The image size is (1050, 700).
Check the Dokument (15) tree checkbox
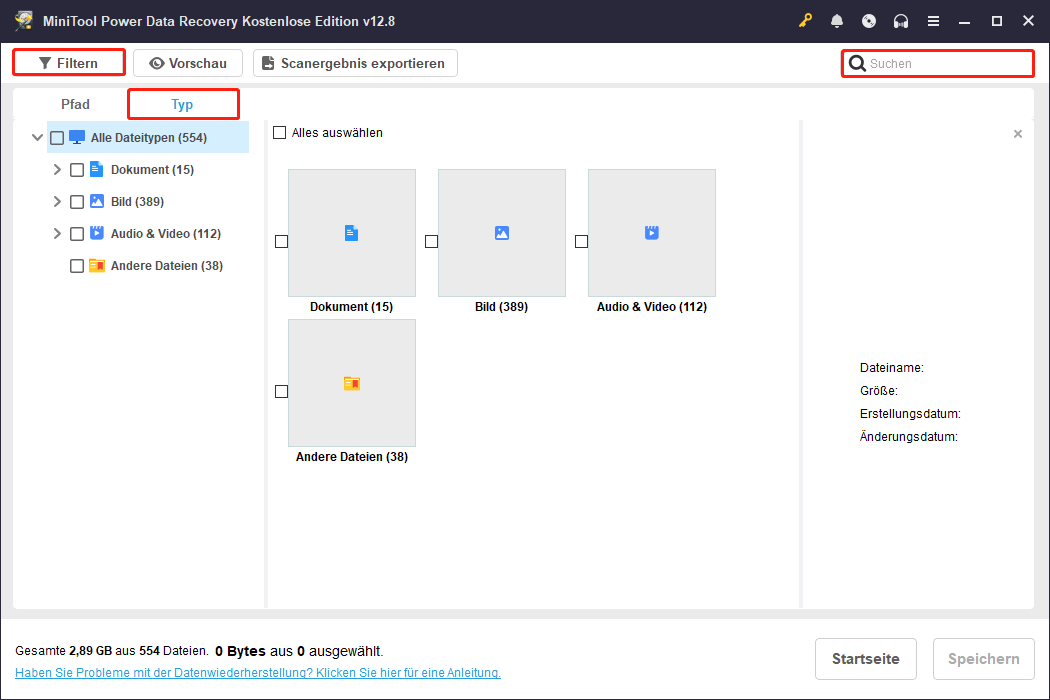click(77, 170)
